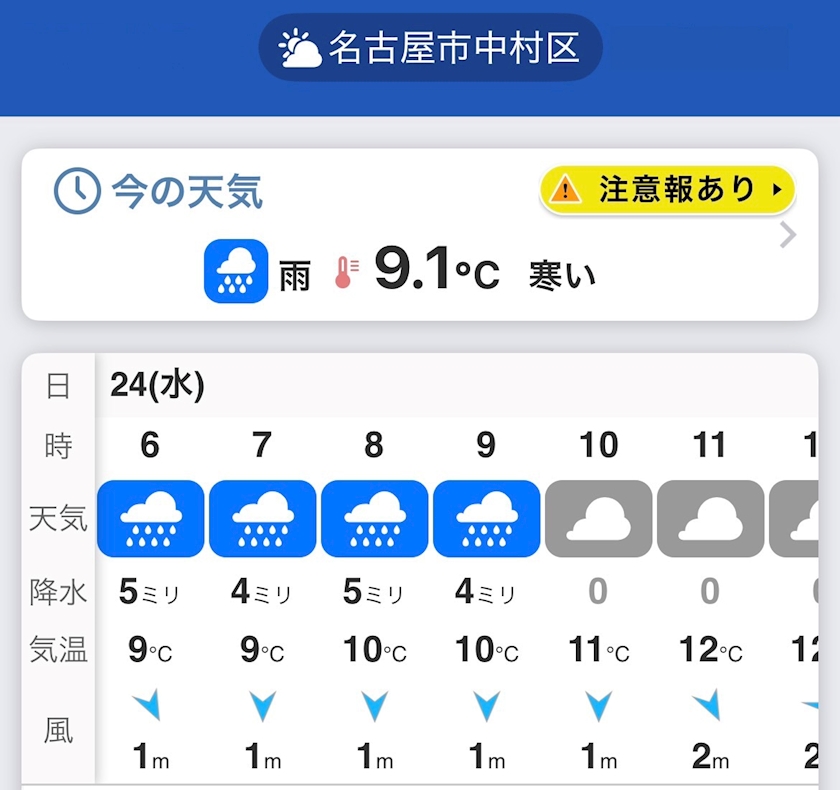
Task: Tap the cloudy icon for 11 o'clock
Action: pyautogui.click(x=710, y=518)
